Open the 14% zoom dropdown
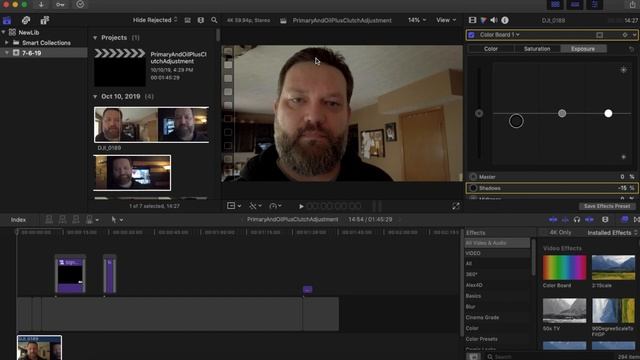The image size is (640, 360). click(417, 20)
